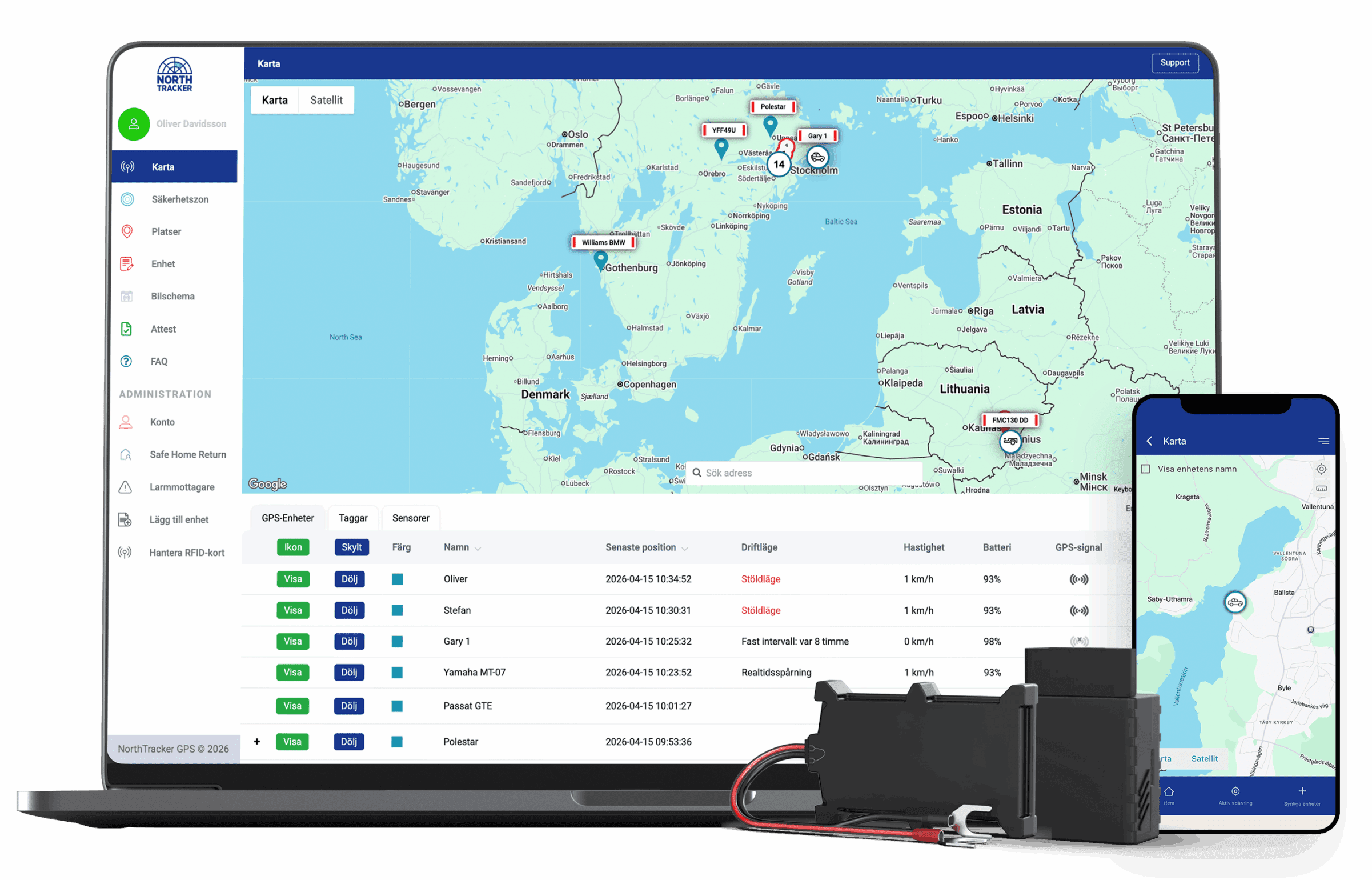1372x880 pixels.
Task: Switch map view to Satellit
Action: pyautogui.click(x=326, y=100)
